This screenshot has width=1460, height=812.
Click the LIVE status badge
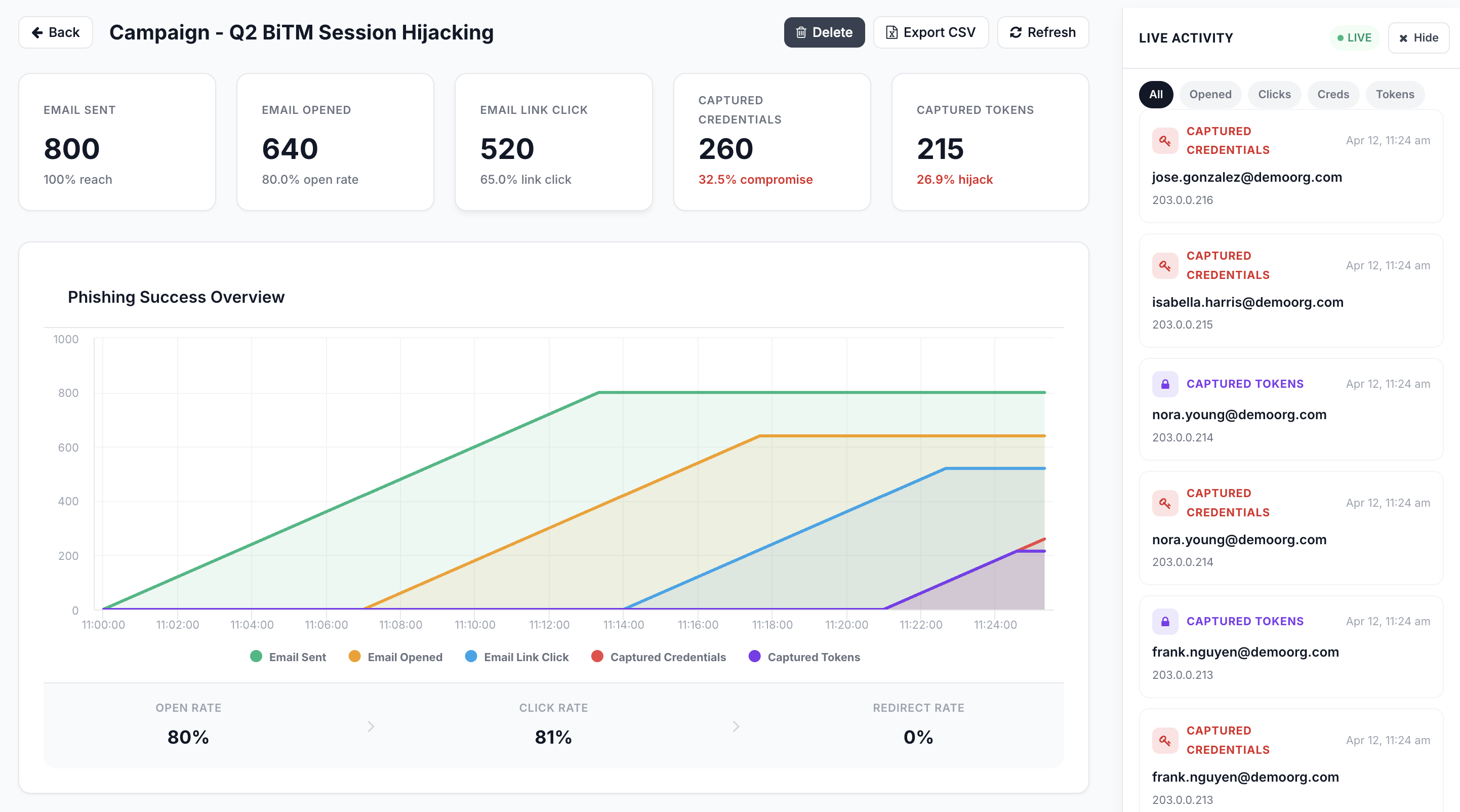[x=1354, y=38]
